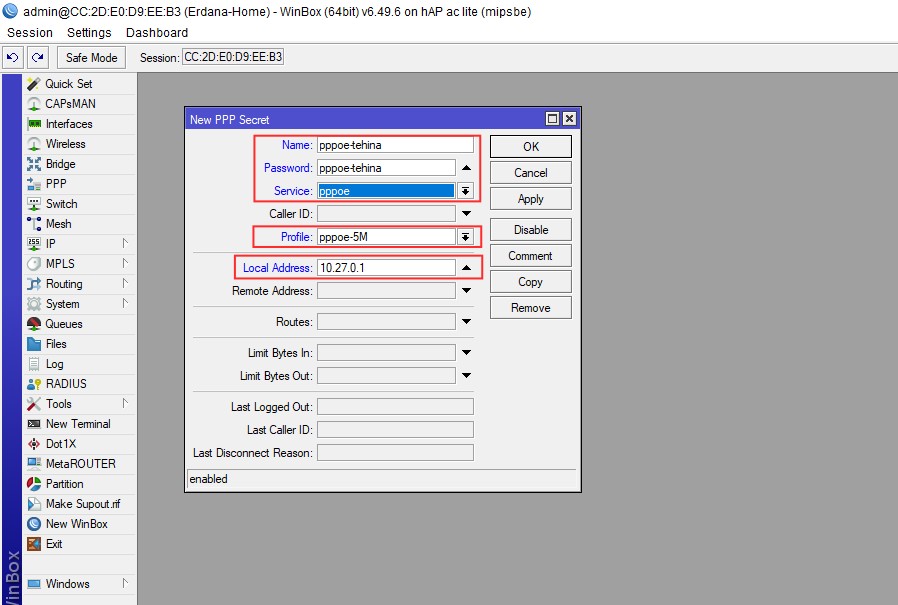
Task: Click the redo arrow in toolbar
Action: point(37,58)
